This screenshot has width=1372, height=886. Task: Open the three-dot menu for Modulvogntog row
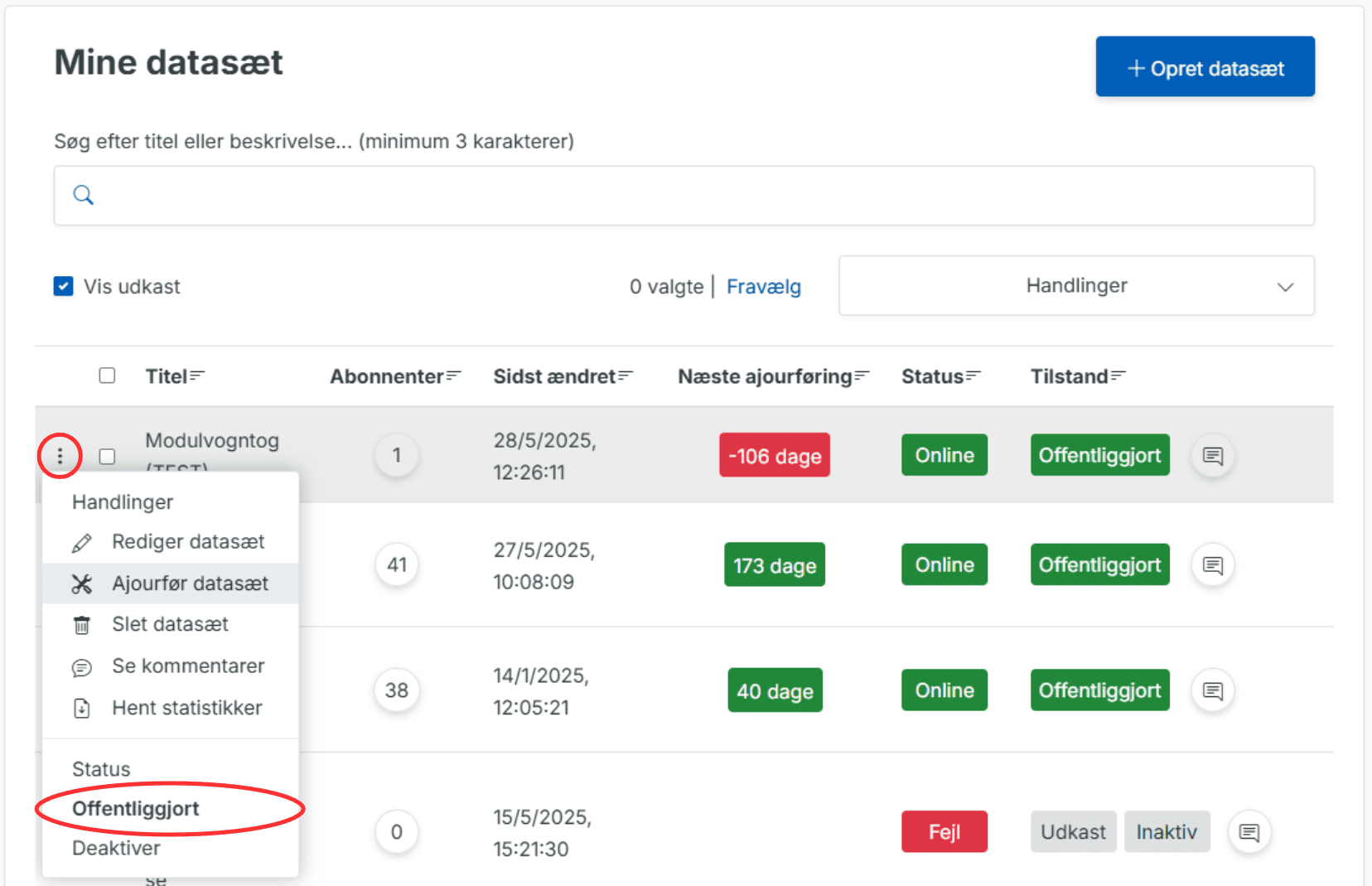[60, 456]
